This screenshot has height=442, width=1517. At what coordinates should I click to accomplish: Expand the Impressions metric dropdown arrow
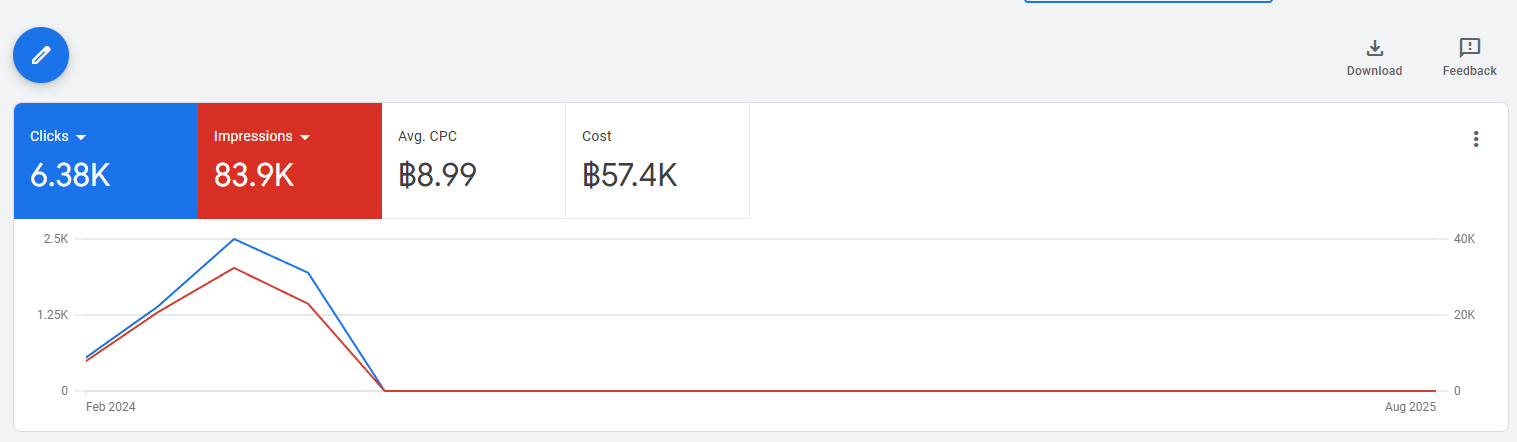tap(305, 137)
